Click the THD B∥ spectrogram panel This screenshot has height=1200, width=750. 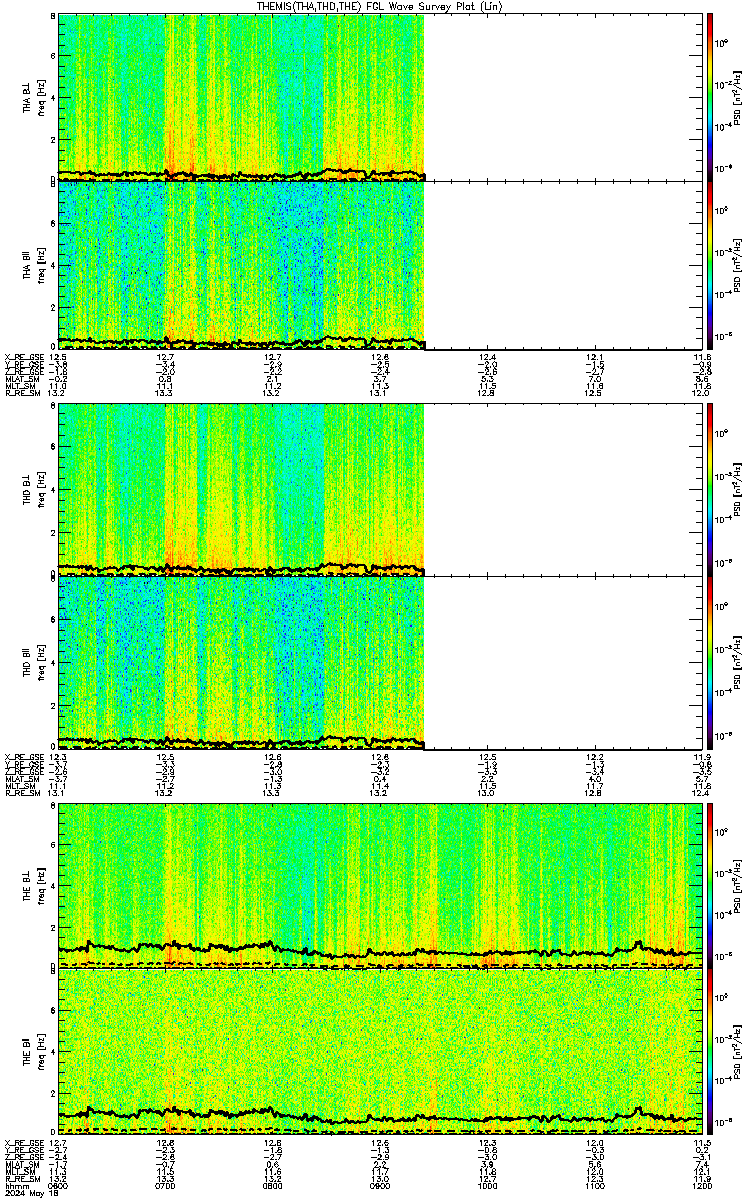pos(379,661)
